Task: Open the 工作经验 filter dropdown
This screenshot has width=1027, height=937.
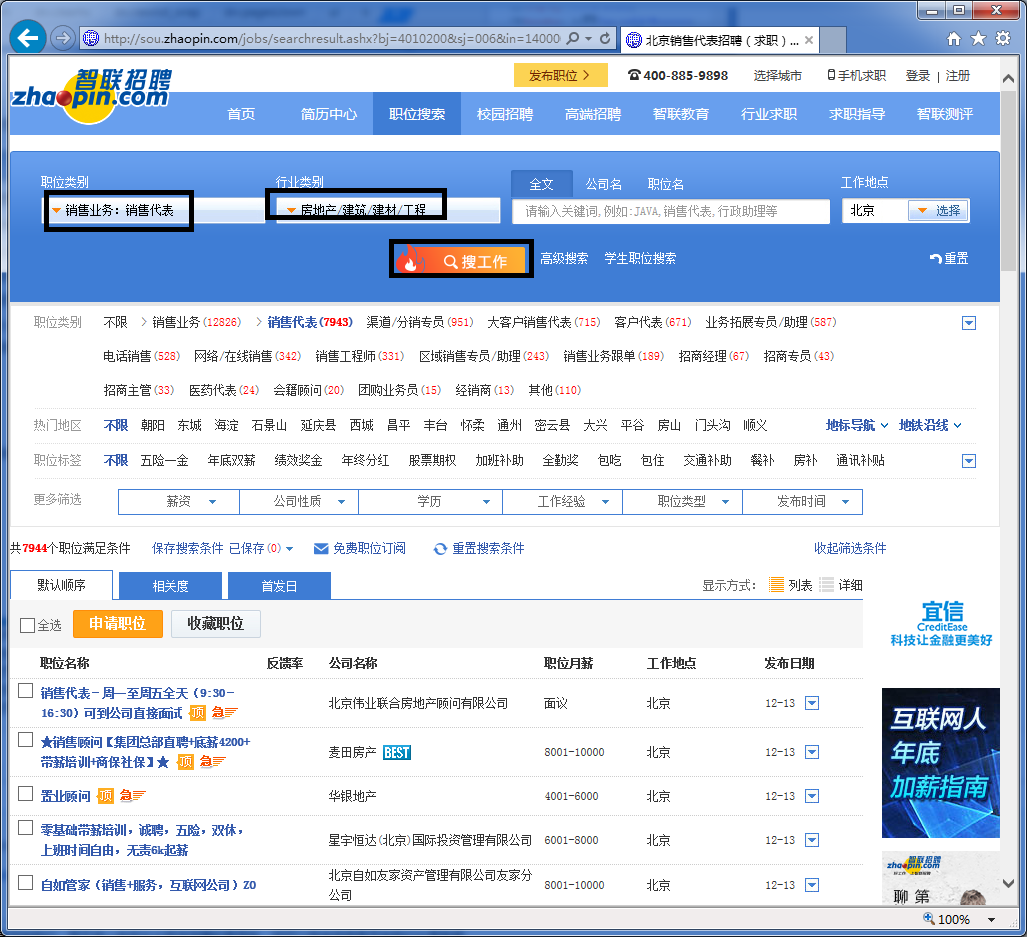Action: point(563,502)
